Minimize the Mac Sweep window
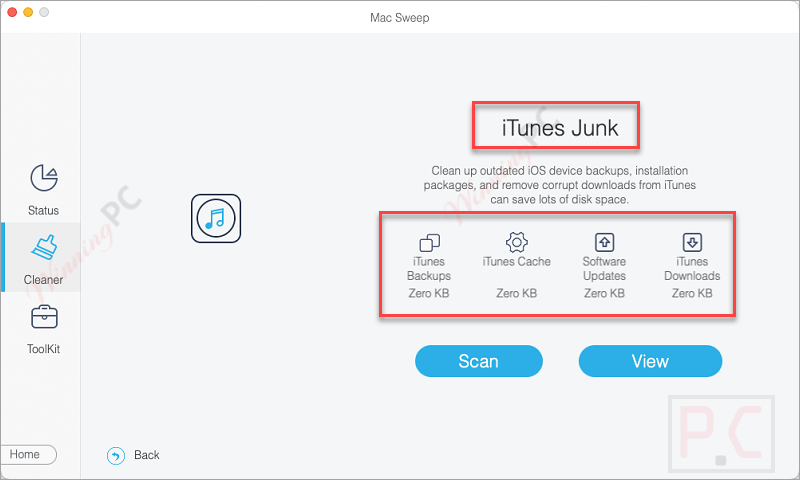The width and height of the screenshot is (800, 480). [28, 12]
